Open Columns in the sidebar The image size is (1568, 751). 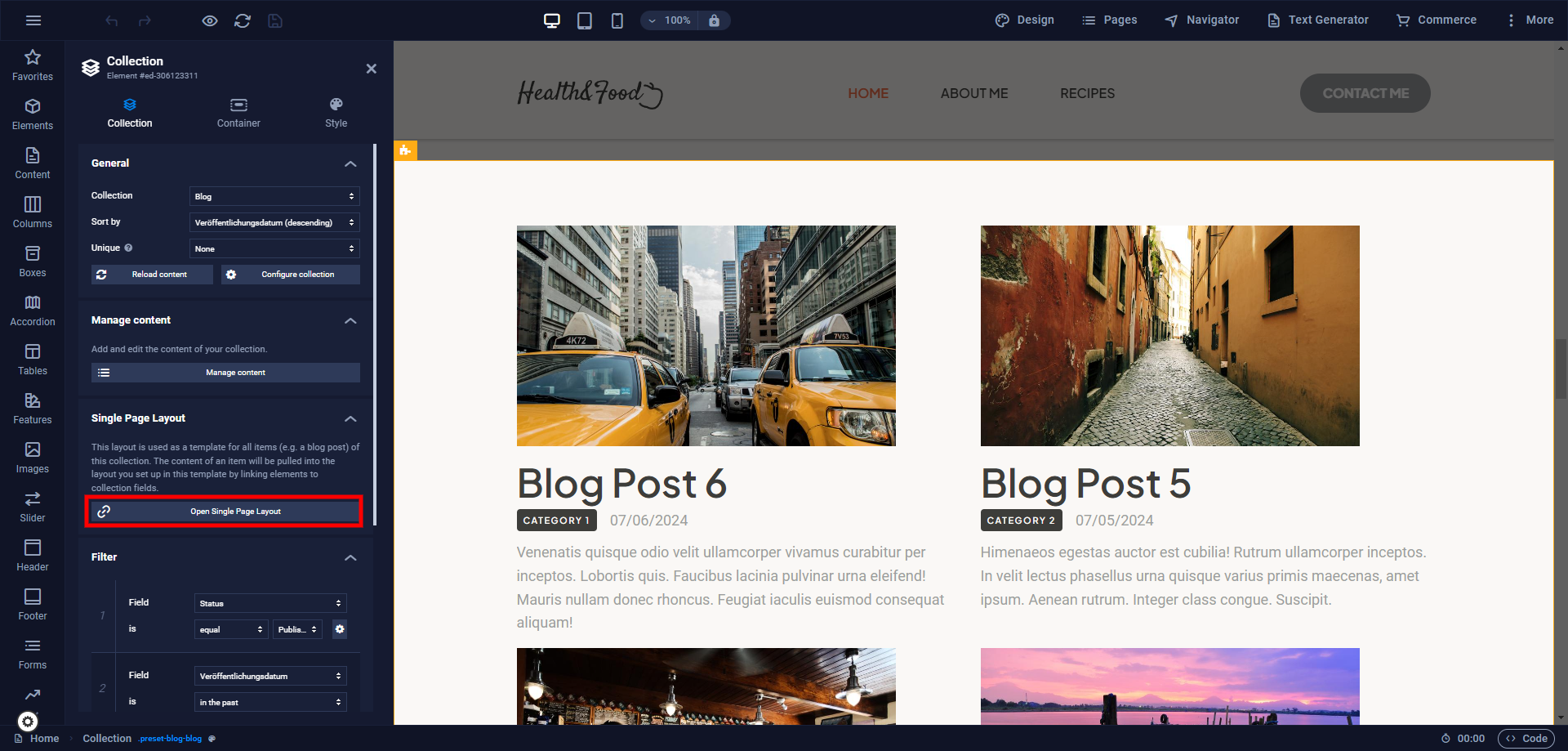[x=33, y=212]
